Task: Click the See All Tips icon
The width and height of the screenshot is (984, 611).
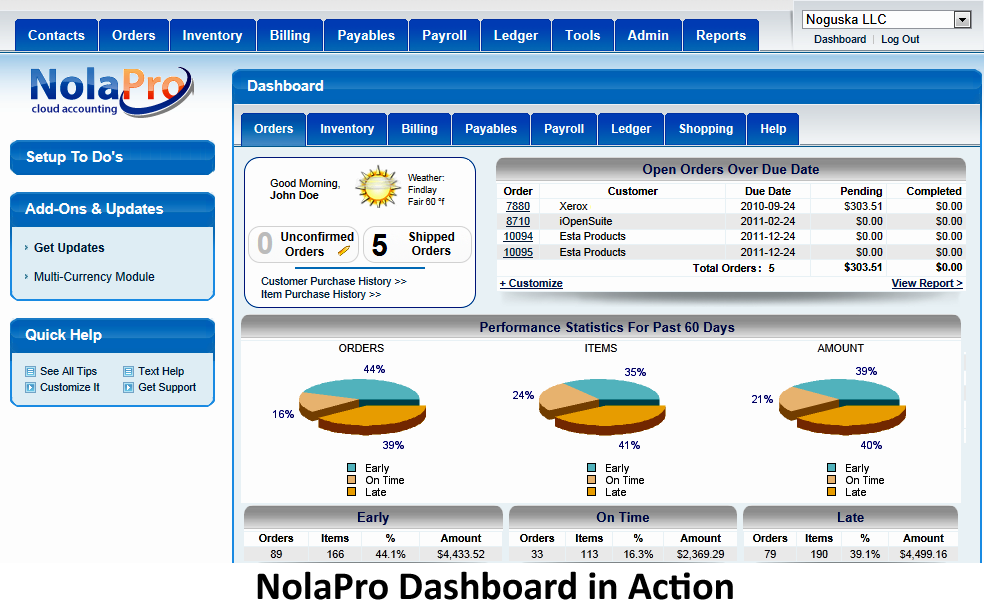Action: point(30,371)
